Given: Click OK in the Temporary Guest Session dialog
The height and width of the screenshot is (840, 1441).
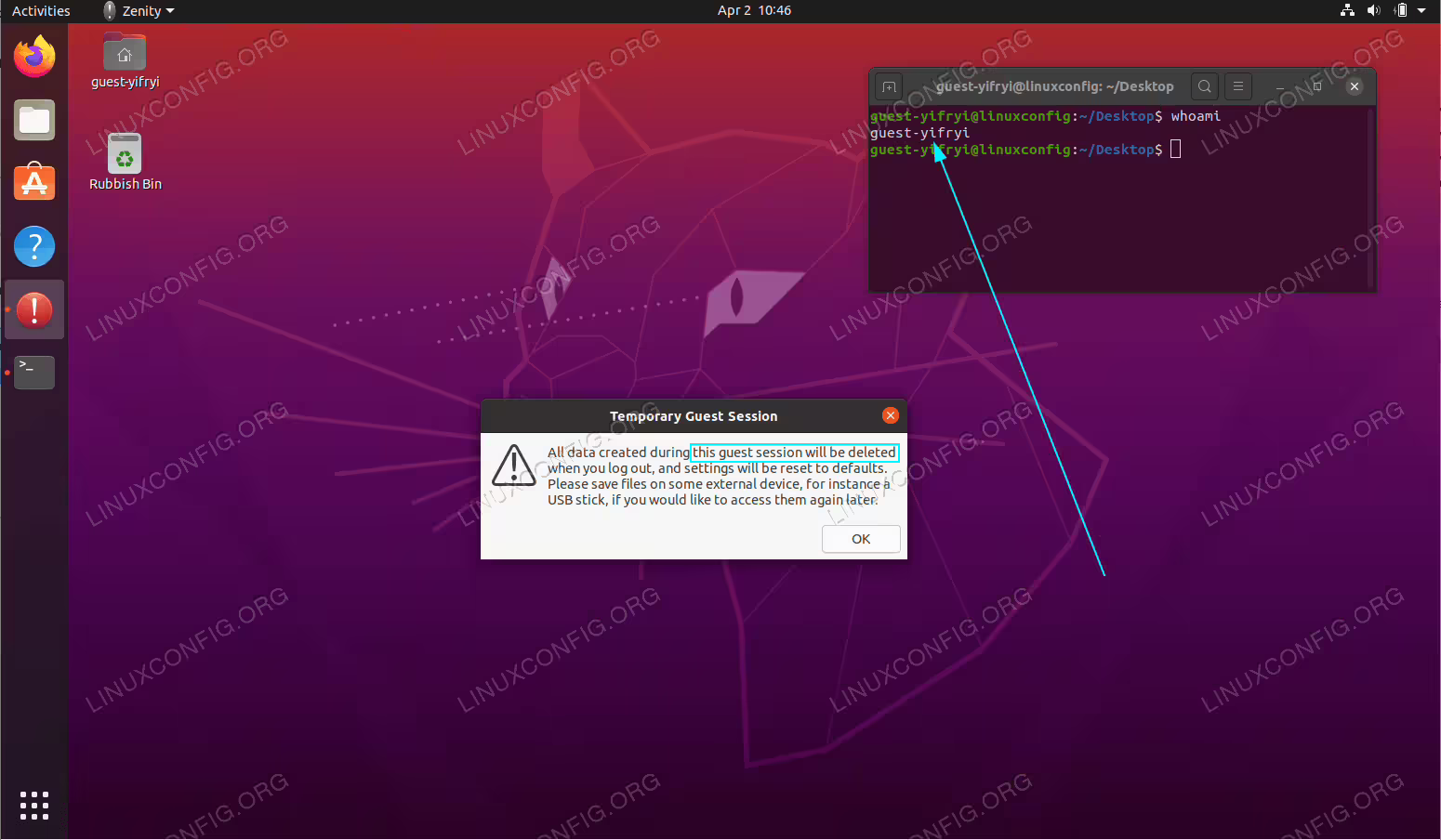Looking at the screenshot, I should pos(861,539).
